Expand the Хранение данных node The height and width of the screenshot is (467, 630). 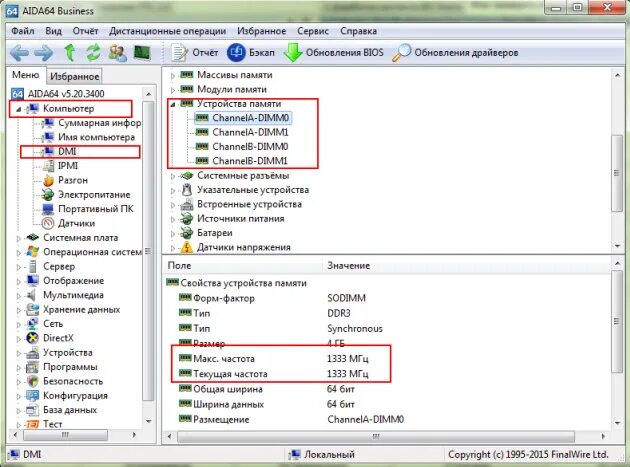coord(18,310)
